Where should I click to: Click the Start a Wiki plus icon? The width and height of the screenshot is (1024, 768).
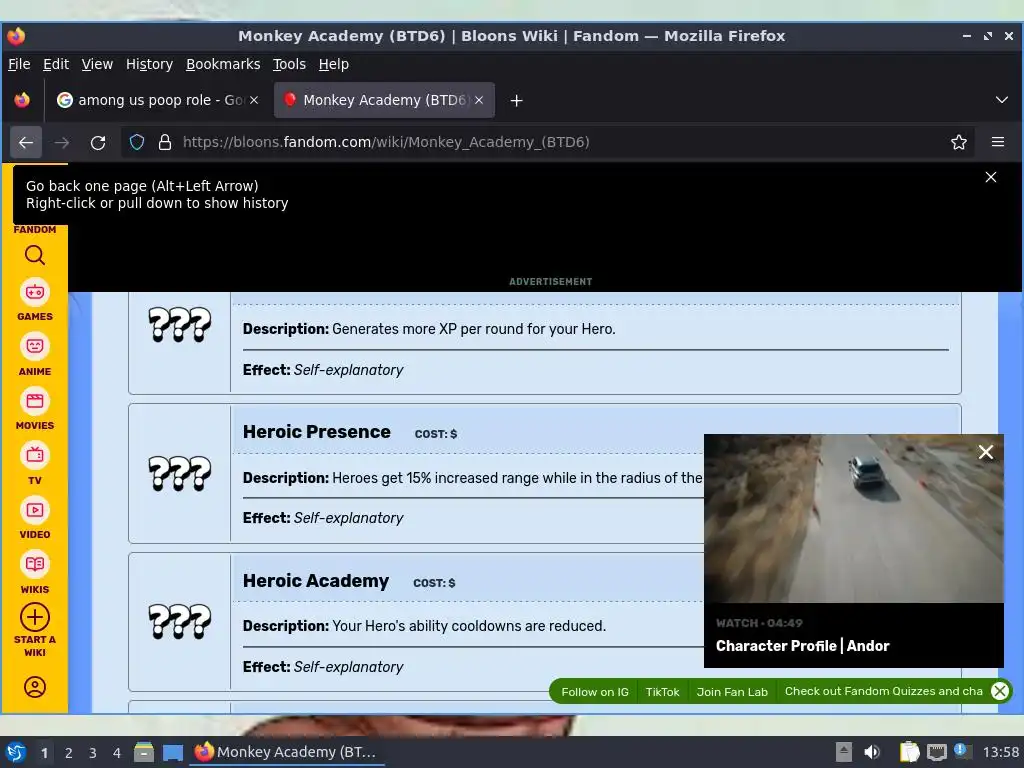35,617
